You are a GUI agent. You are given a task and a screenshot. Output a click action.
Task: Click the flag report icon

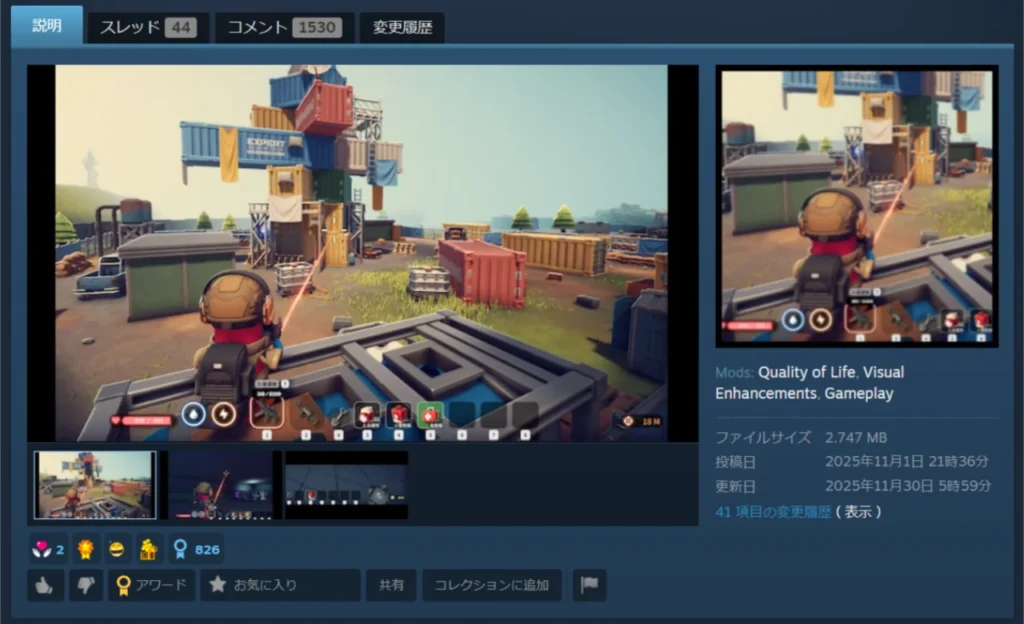coord(589,586)
